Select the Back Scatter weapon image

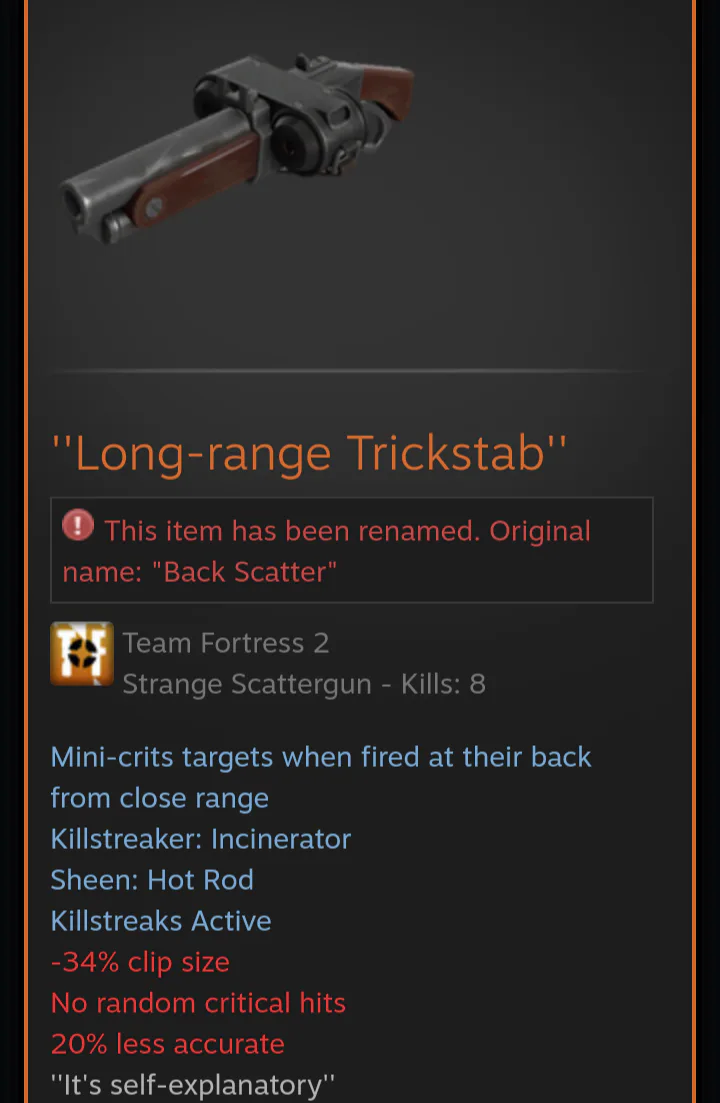[x=237, y=146]
